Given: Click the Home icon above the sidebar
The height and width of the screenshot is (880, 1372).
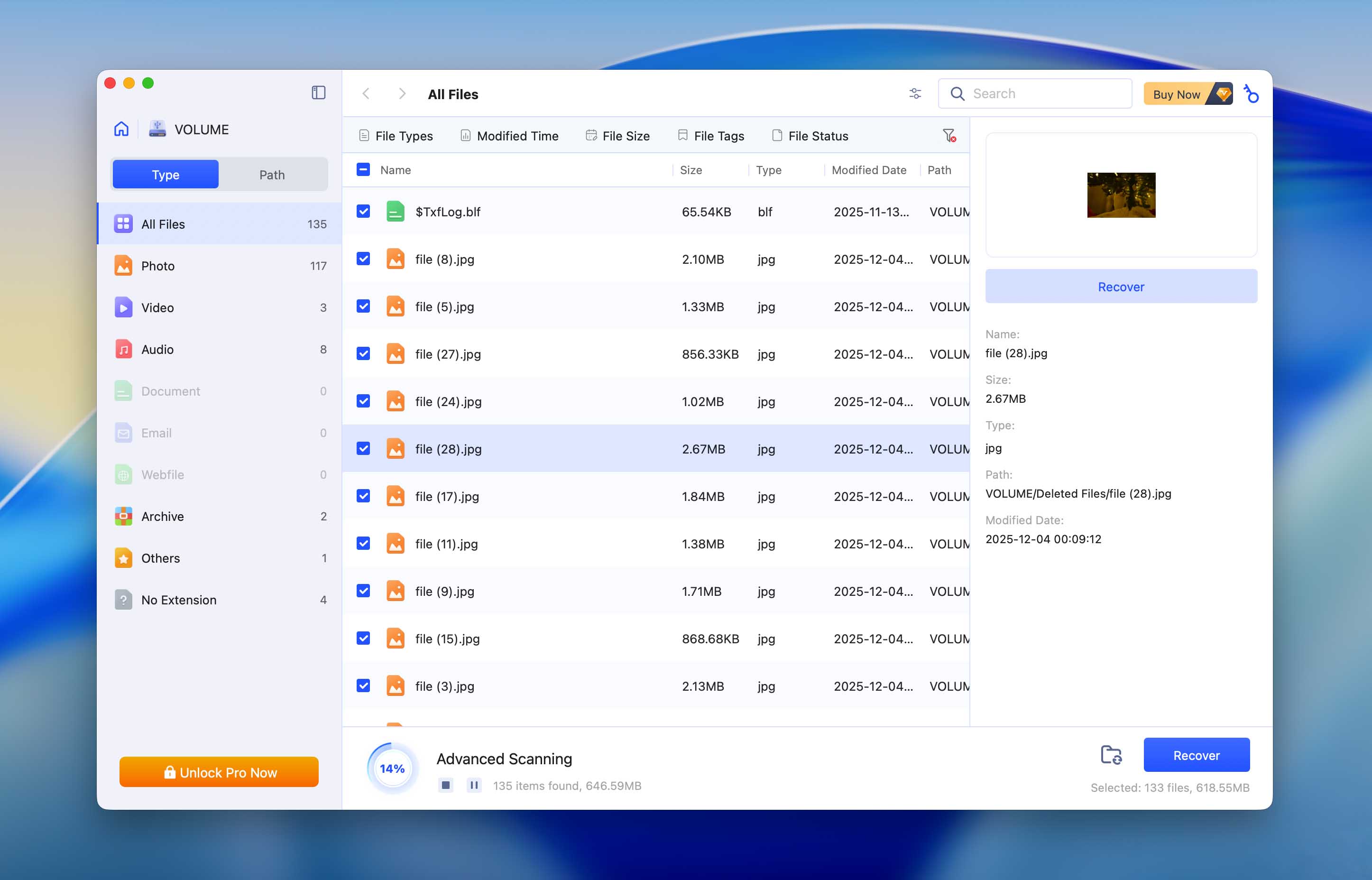Looking at the screenshot, I should (x=121, y=129).
